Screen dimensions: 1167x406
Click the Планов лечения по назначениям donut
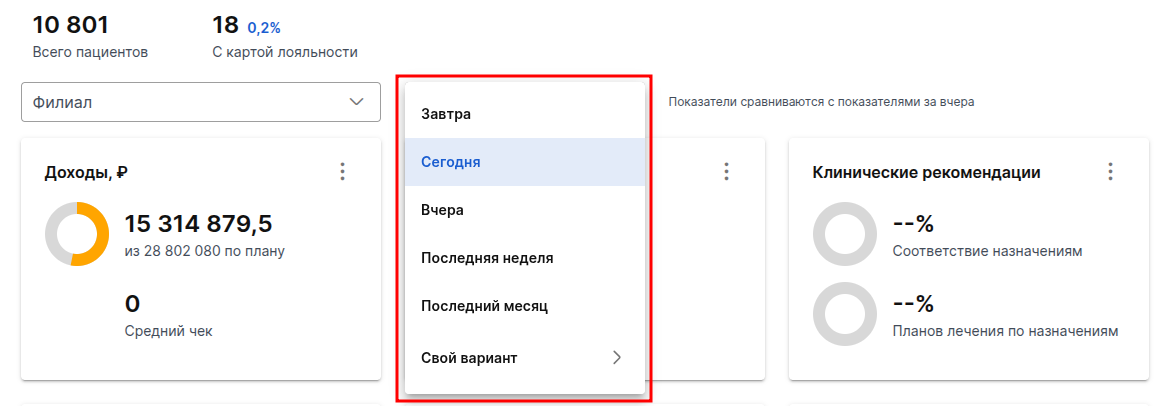coord(845,313)
